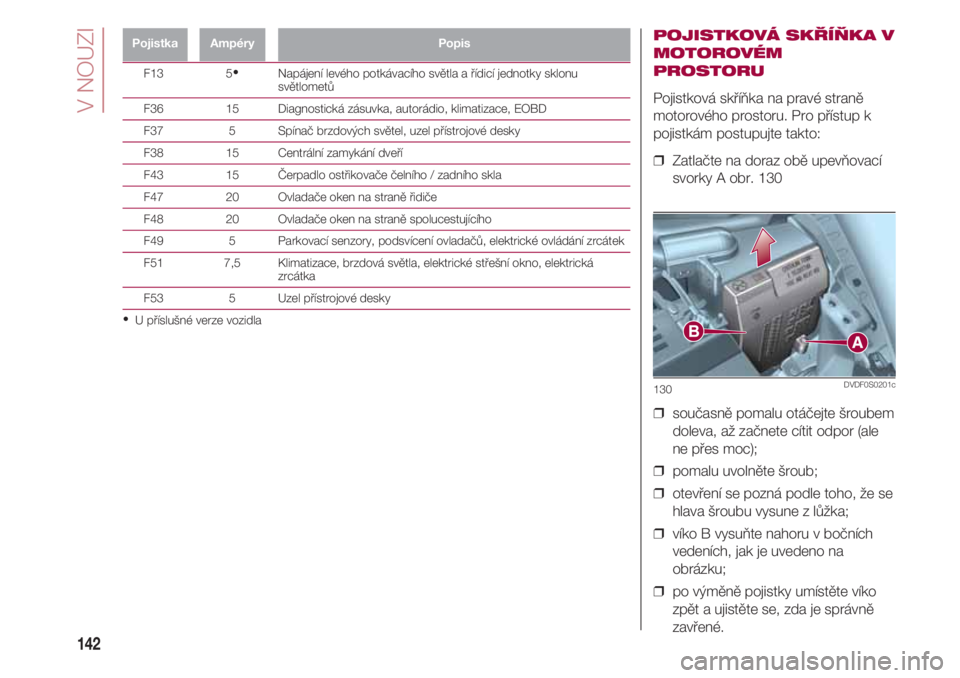Screen dimensions: 960x678
Task: Select fuse cell 'F47'
Action: pyautogui.click(x=153, y=197)
